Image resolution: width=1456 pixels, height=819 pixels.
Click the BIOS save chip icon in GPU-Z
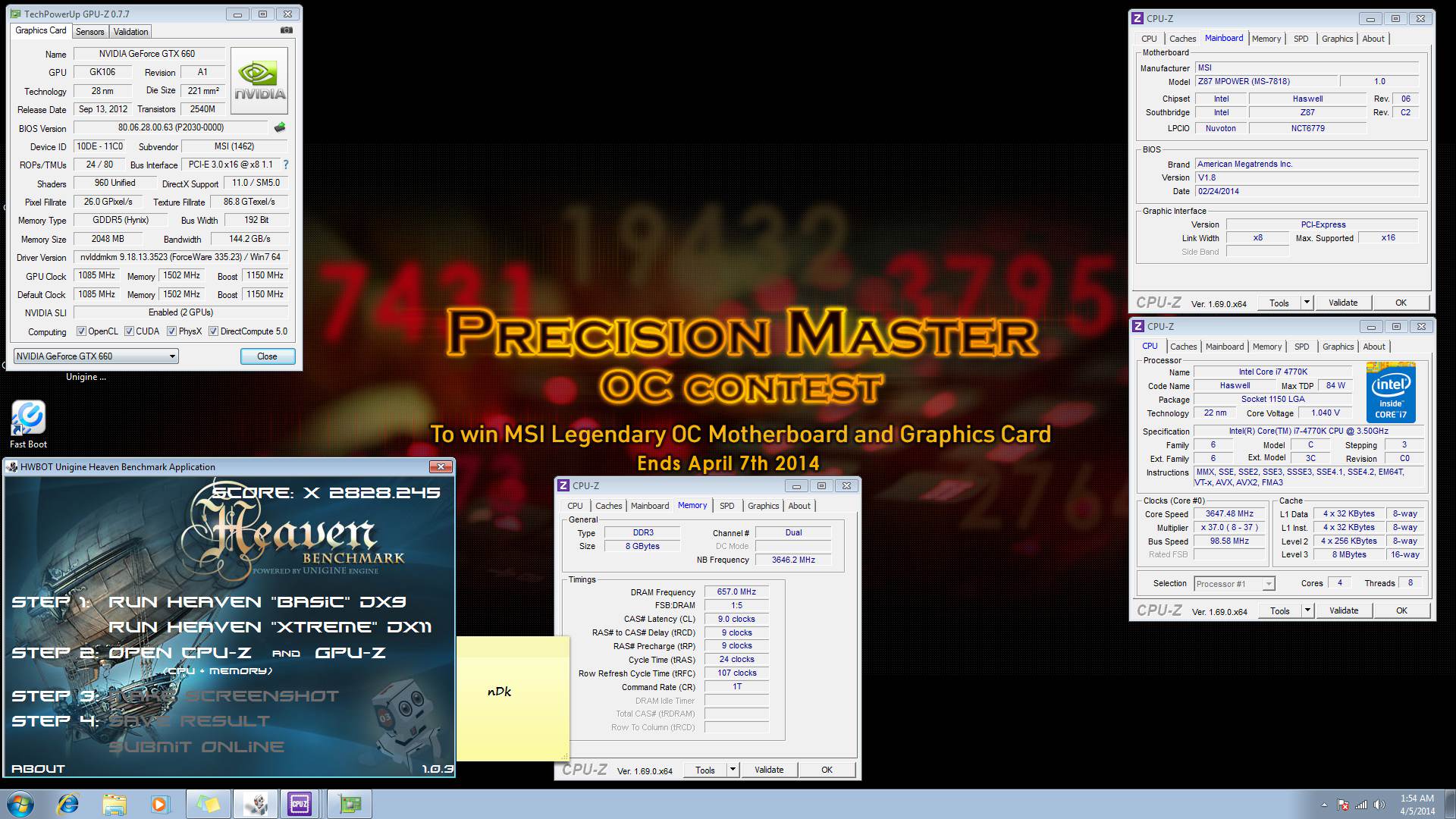(280, 127)
